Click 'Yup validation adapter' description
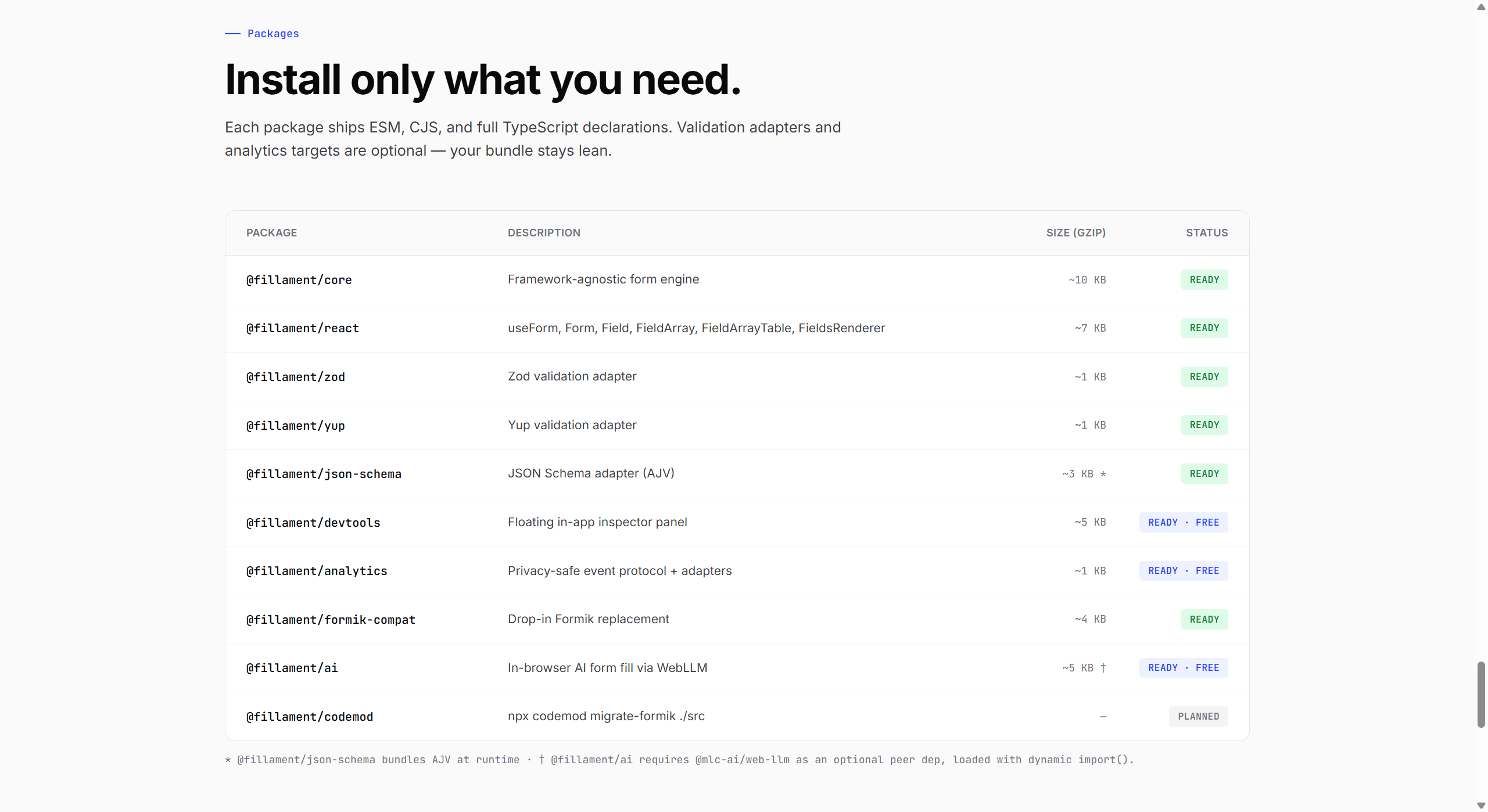 point(572,425)
